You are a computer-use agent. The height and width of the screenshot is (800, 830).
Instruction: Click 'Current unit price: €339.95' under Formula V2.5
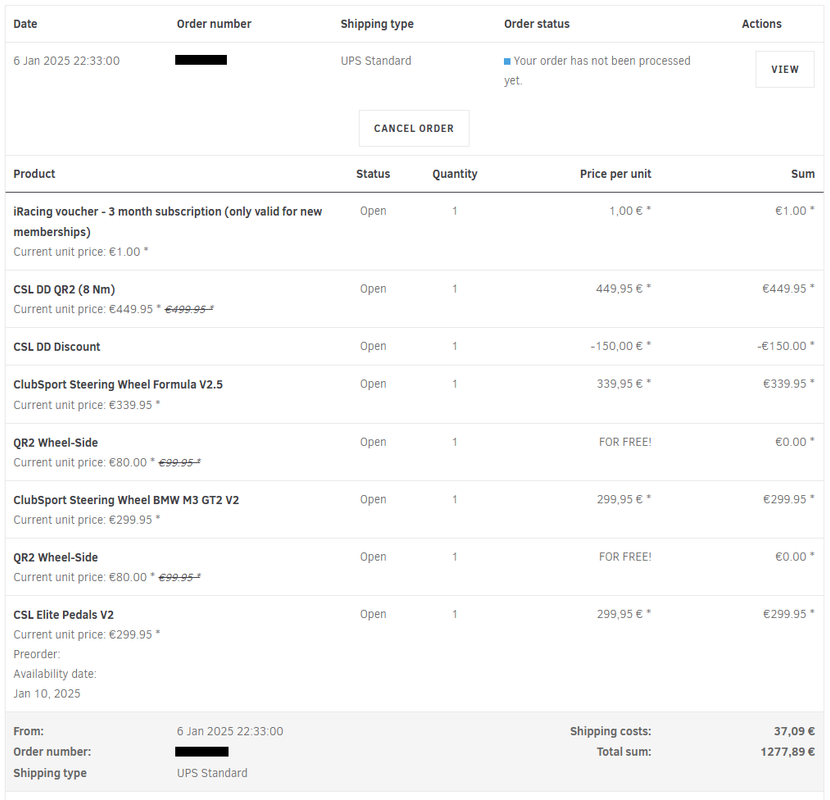[x=86, y=405]
